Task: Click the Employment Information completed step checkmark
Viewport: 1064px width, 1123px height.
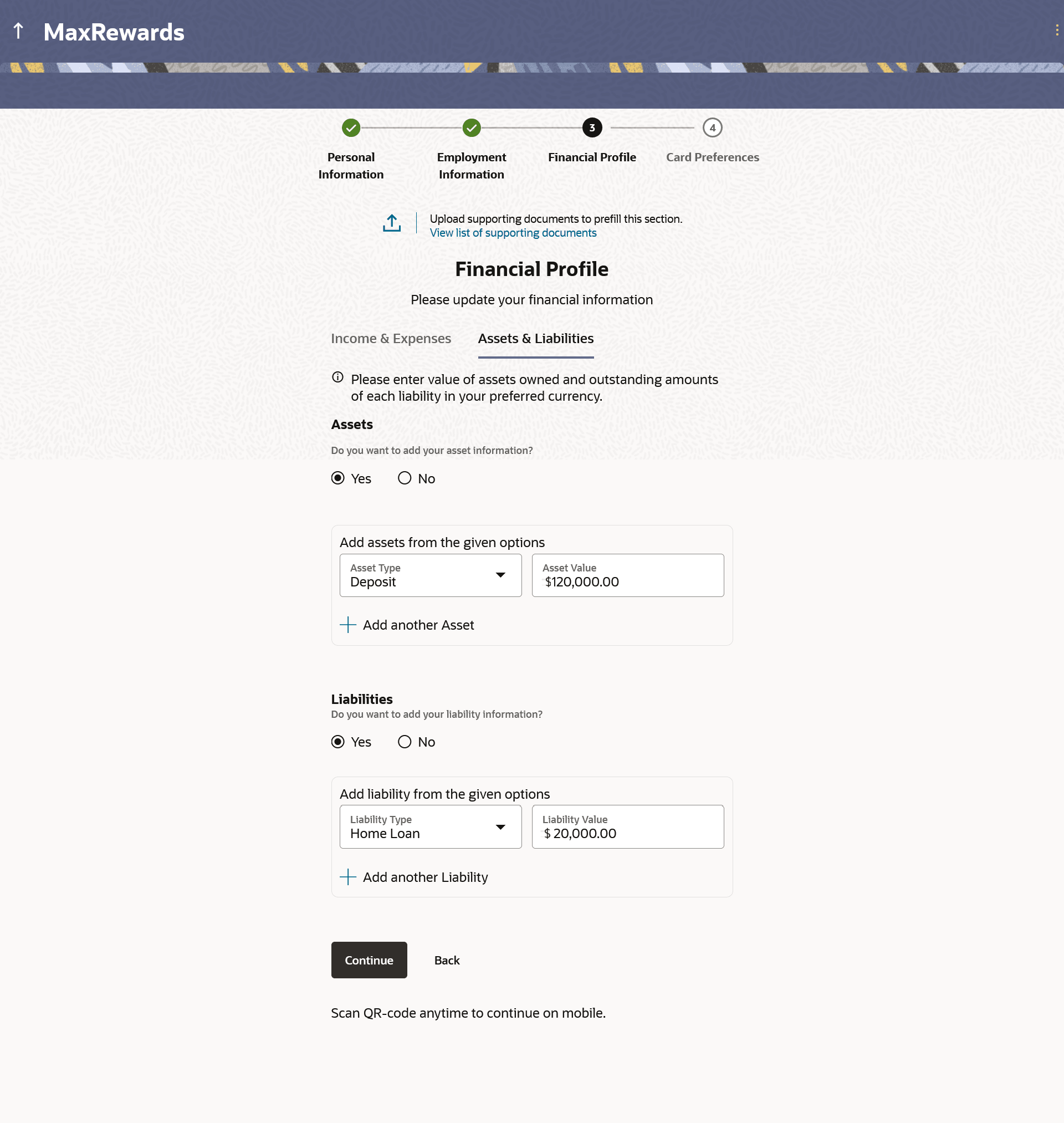Action: coord(470,127)
